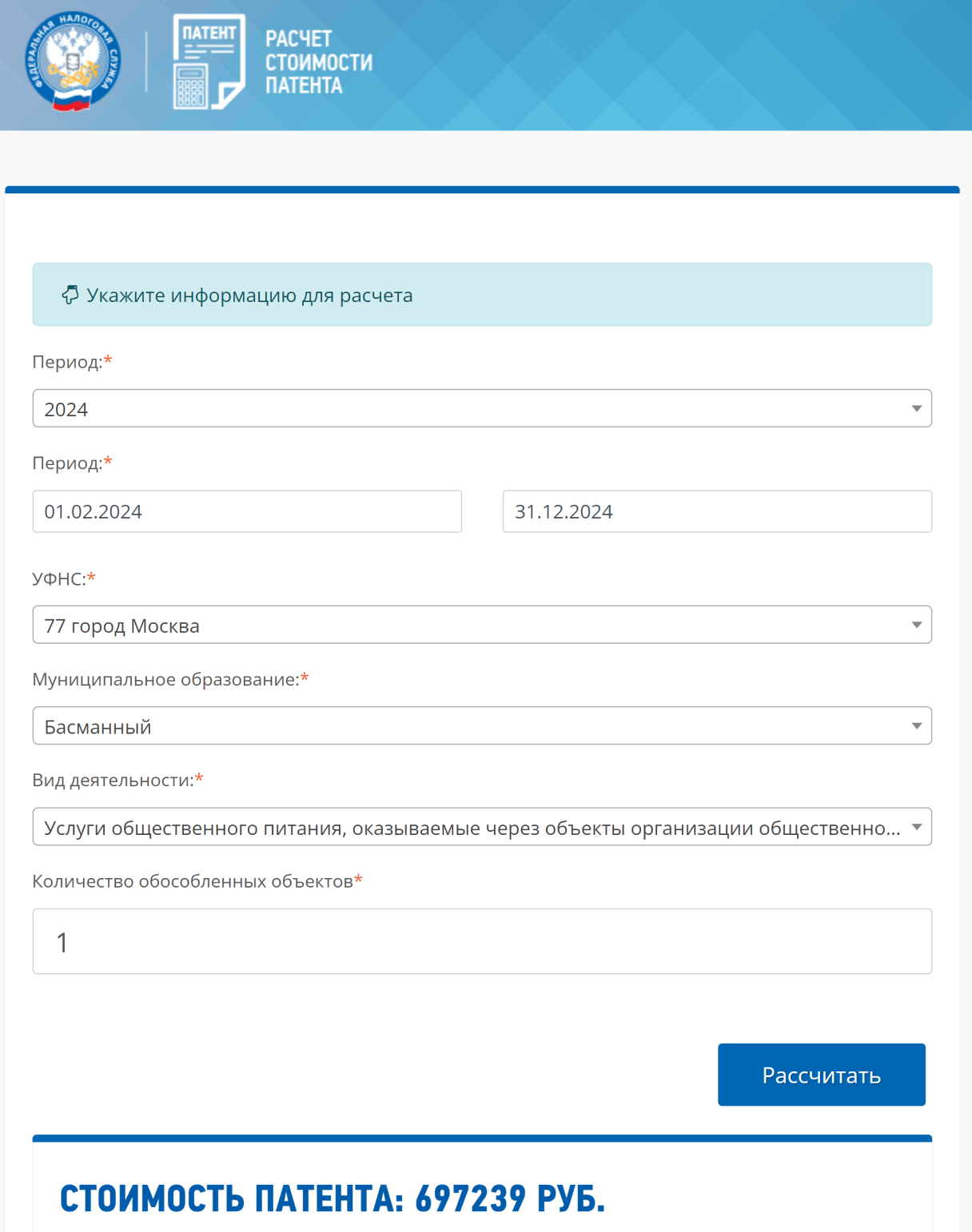Click the Укажите информацию для расчета banner text

pos(249,296)
